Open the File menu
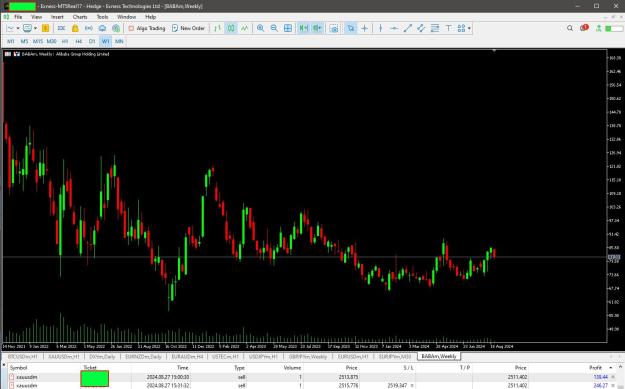 (18, 17)
